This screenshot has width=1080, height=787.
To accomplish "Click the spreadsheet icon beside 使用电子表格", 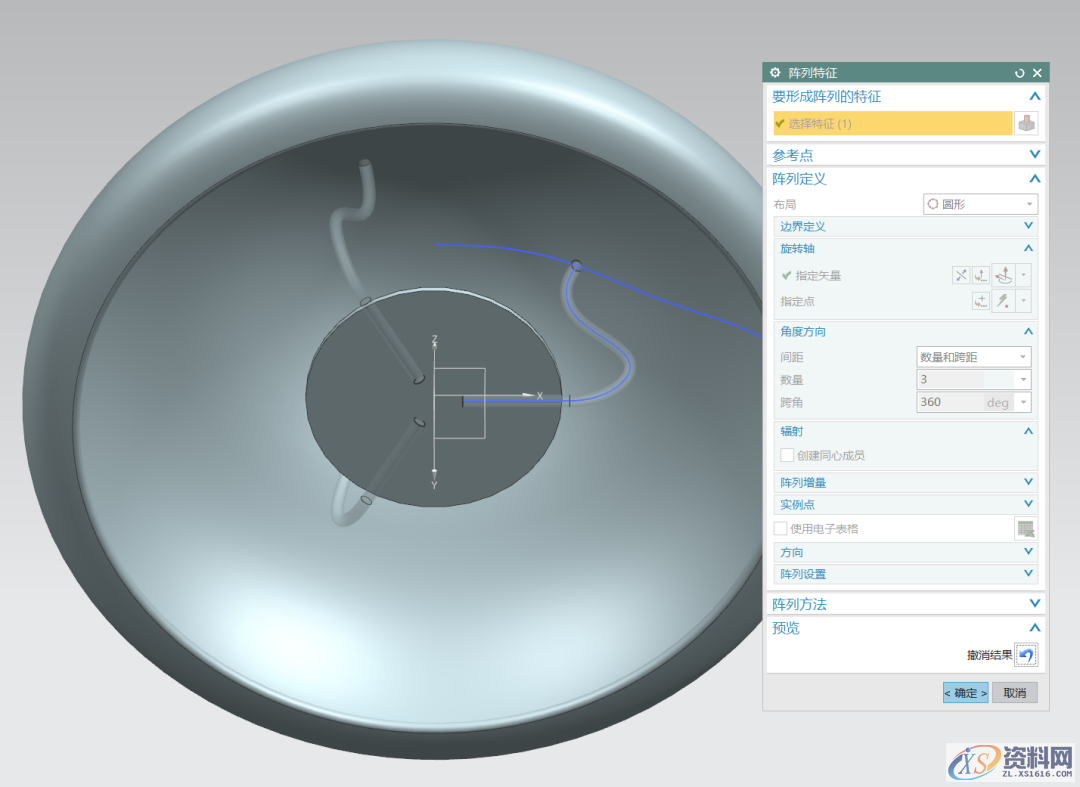I will pyautogui.click(x=1026, y=529).
